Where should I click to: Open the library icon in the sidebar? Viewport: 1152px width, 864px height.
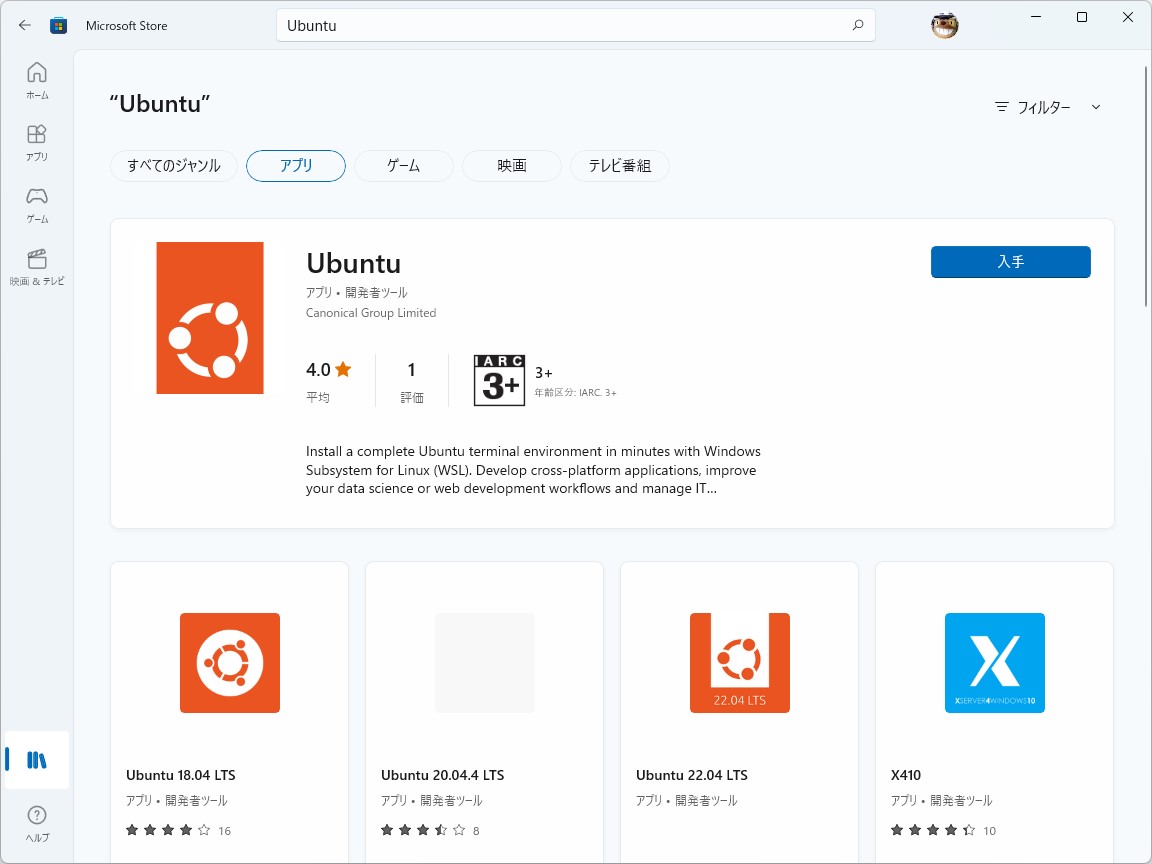pyautogui.click(x=37, y=760)
